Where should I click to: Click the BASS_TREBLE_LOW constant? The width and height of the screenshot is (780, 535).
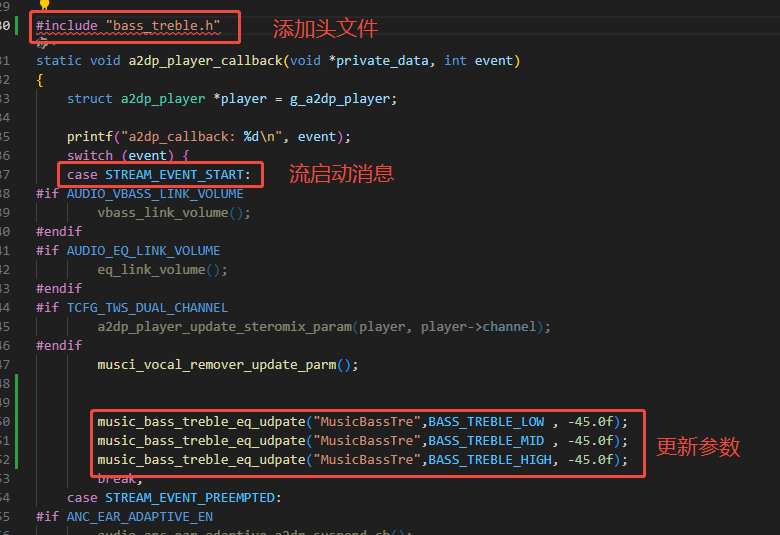(486, 422)
